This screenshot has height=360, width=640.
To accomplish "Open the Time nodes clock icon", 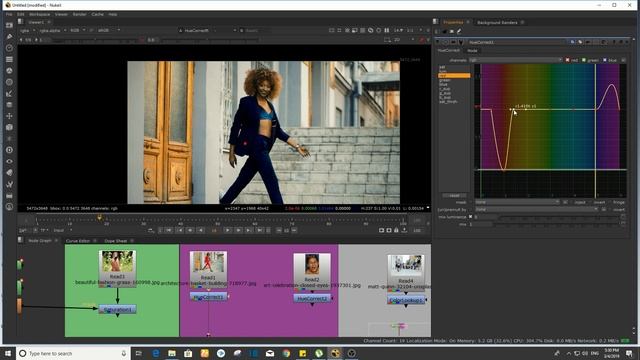I will click(x=9, y=48).
